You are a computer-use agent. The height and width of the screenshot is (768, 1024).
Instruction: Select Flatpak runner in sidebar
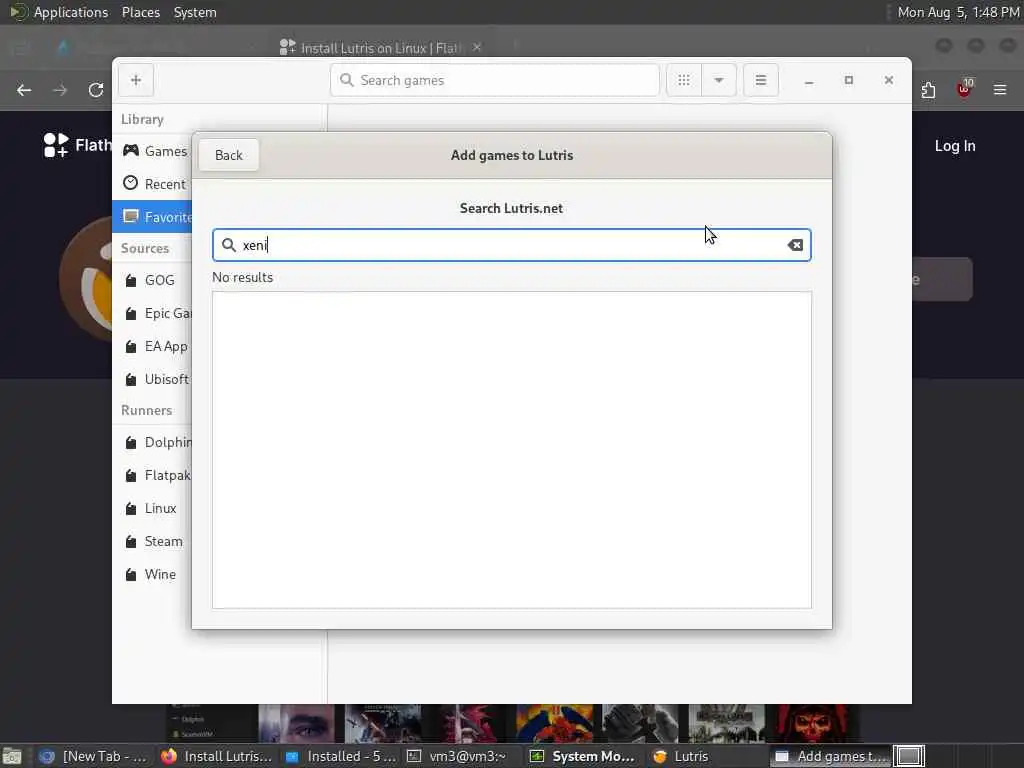point(153,475)
